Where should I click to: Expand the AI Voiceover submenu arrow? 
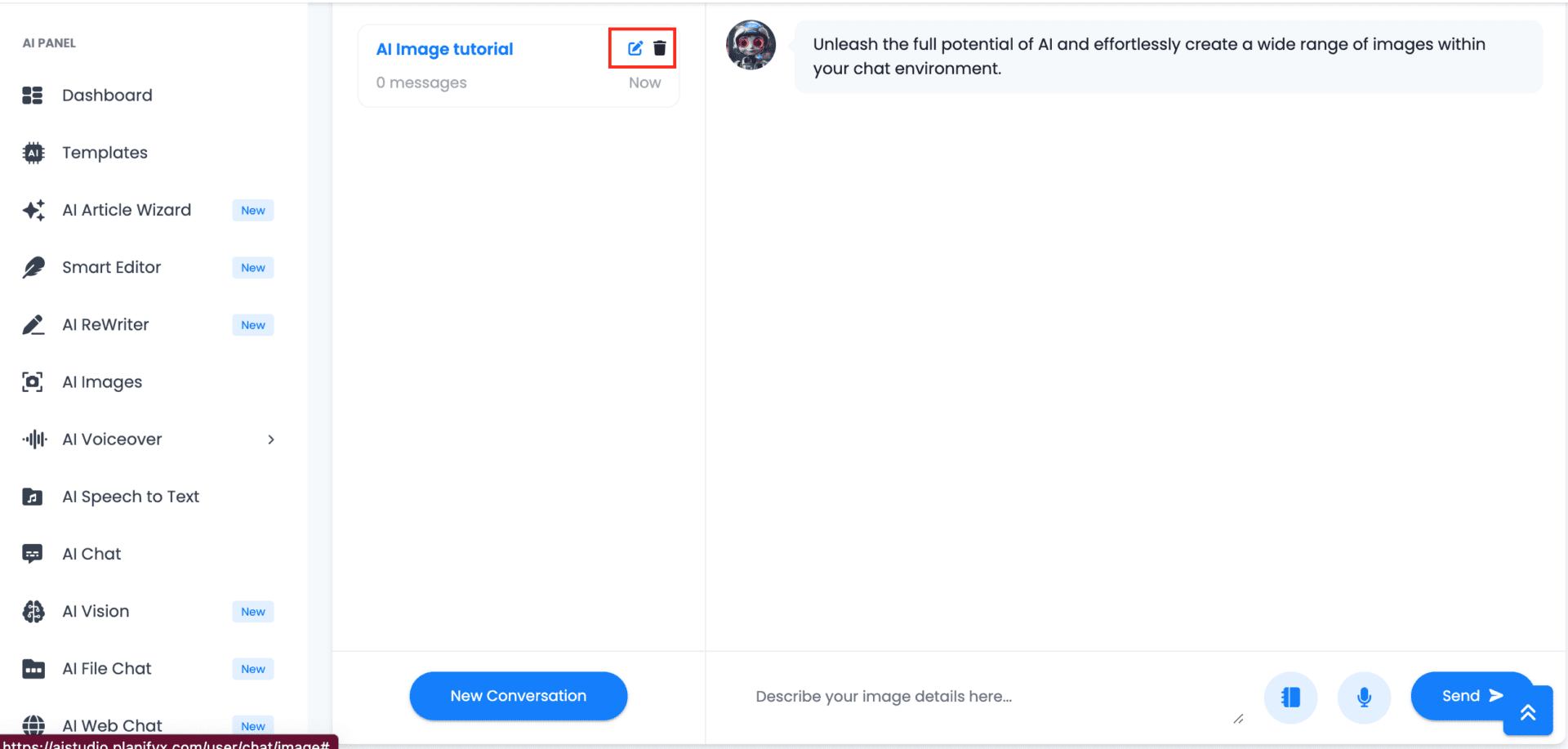pyautogui.click(x=271, y=439)
